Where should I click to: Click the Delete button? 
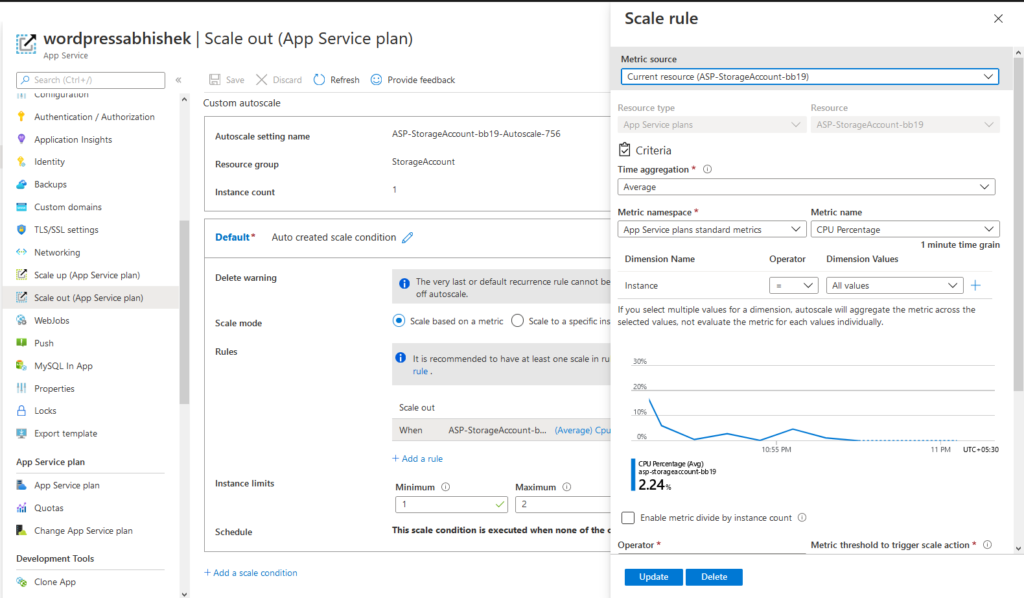pos(714,576)
